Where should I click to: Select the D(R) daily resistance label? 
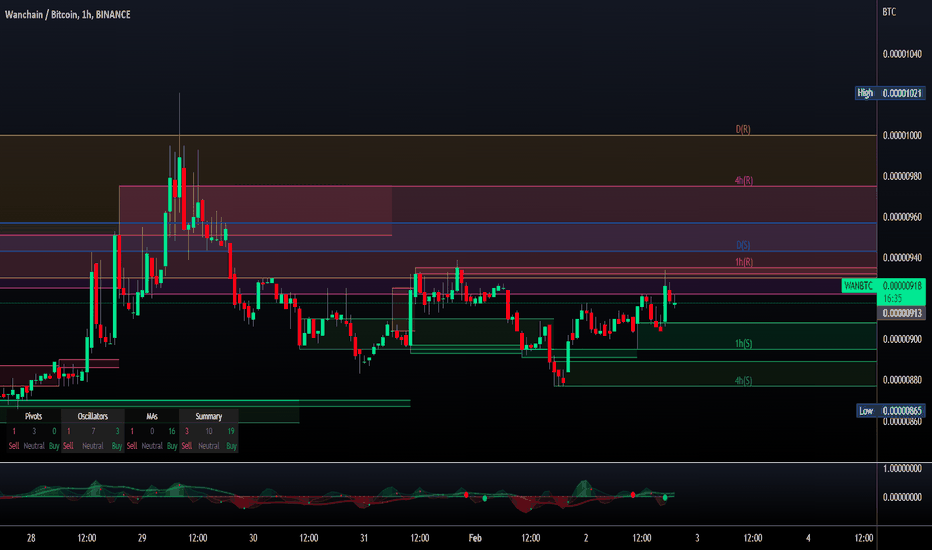tap(743, 129)
